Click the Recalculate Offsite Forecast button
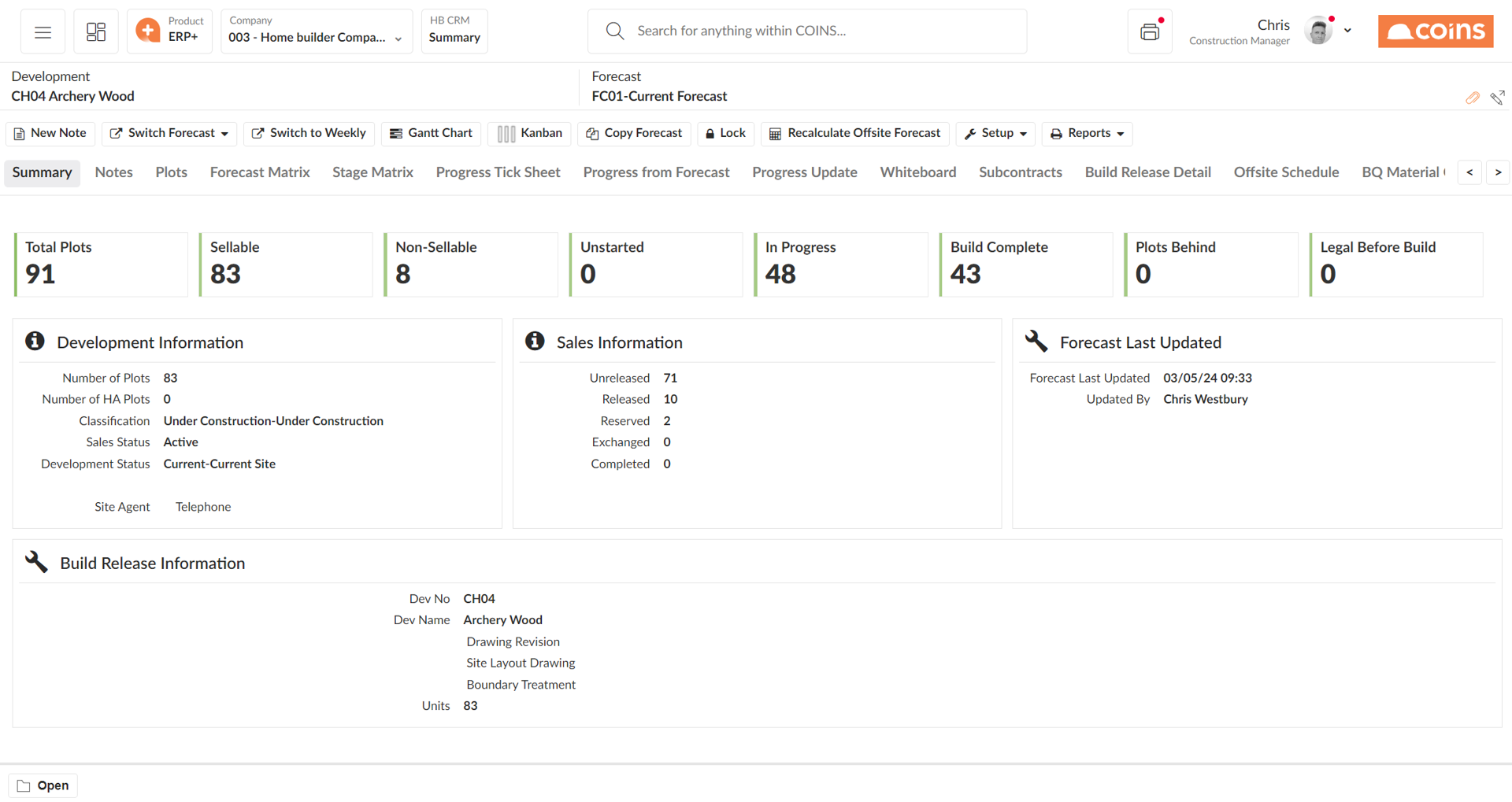The width and height of the screenshot is (1512, 802). (x=854, y=133)
